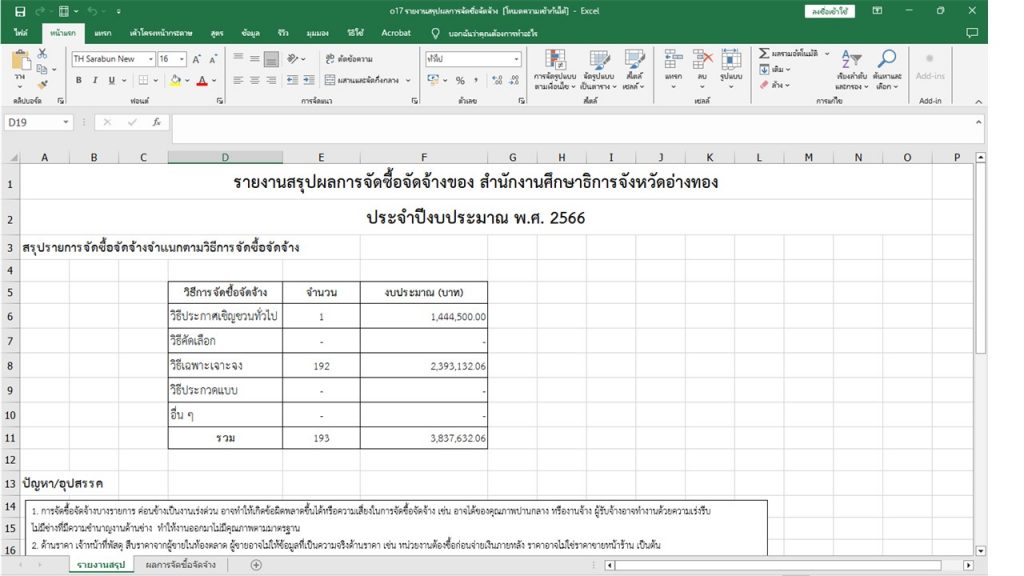
Task: Open the number format dropdown (ทั่วไป)
Action: coord(516,59)
